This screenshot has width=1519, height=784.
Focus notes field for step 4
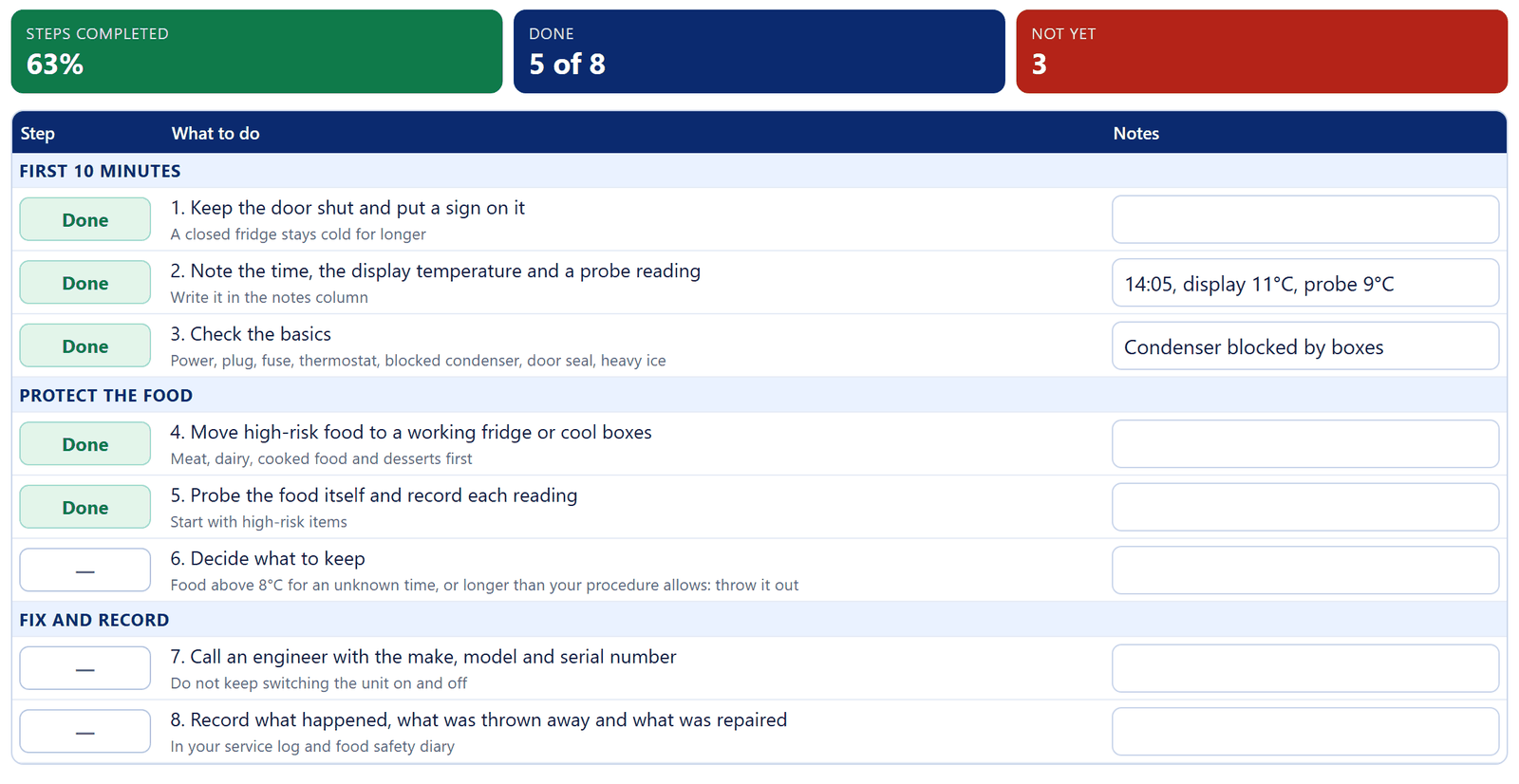coord(1305,444)
